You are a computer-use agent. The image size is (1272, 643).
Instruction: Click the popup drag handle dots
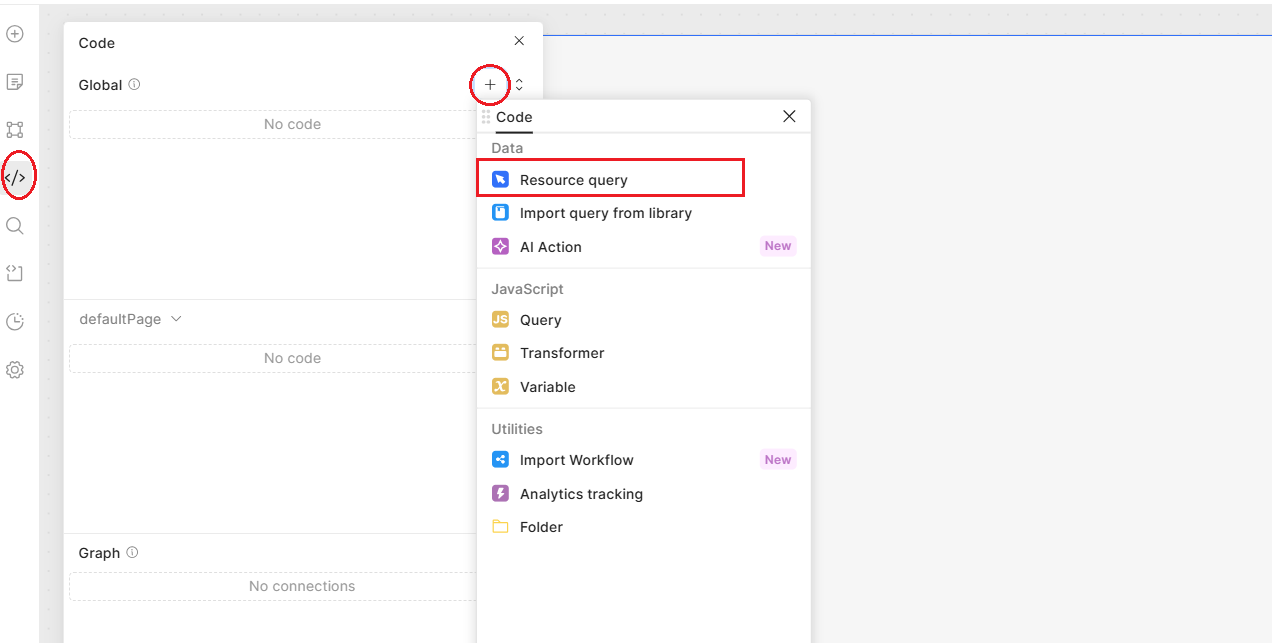[486, 117]
